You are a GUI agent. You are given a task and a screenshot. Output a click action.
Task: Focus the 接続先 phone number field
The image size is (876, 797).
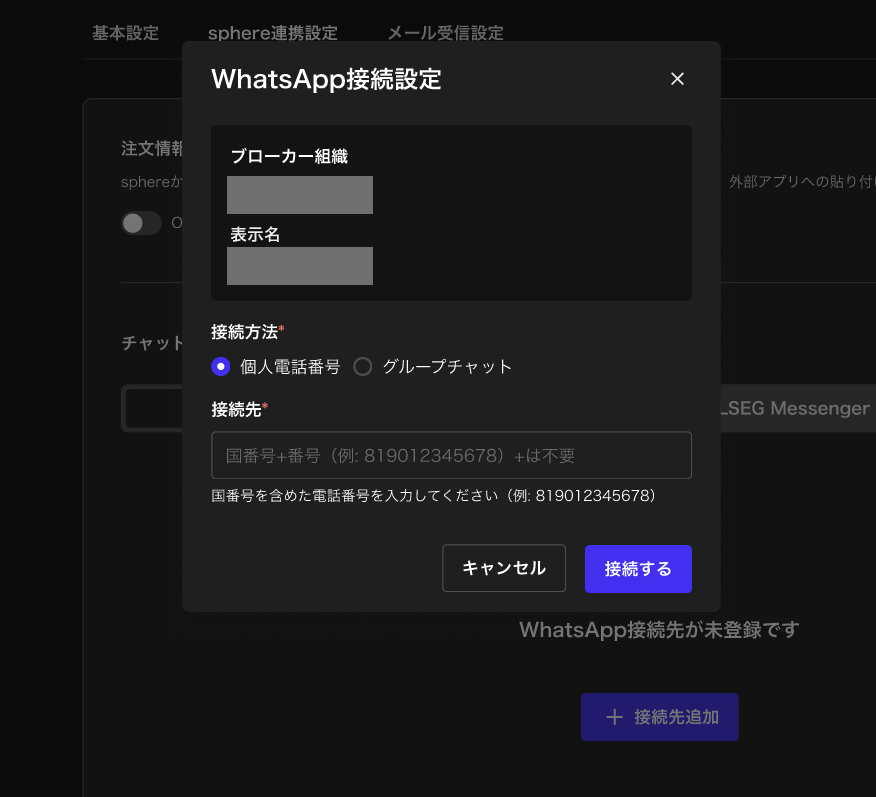click(x=451, y=455)
